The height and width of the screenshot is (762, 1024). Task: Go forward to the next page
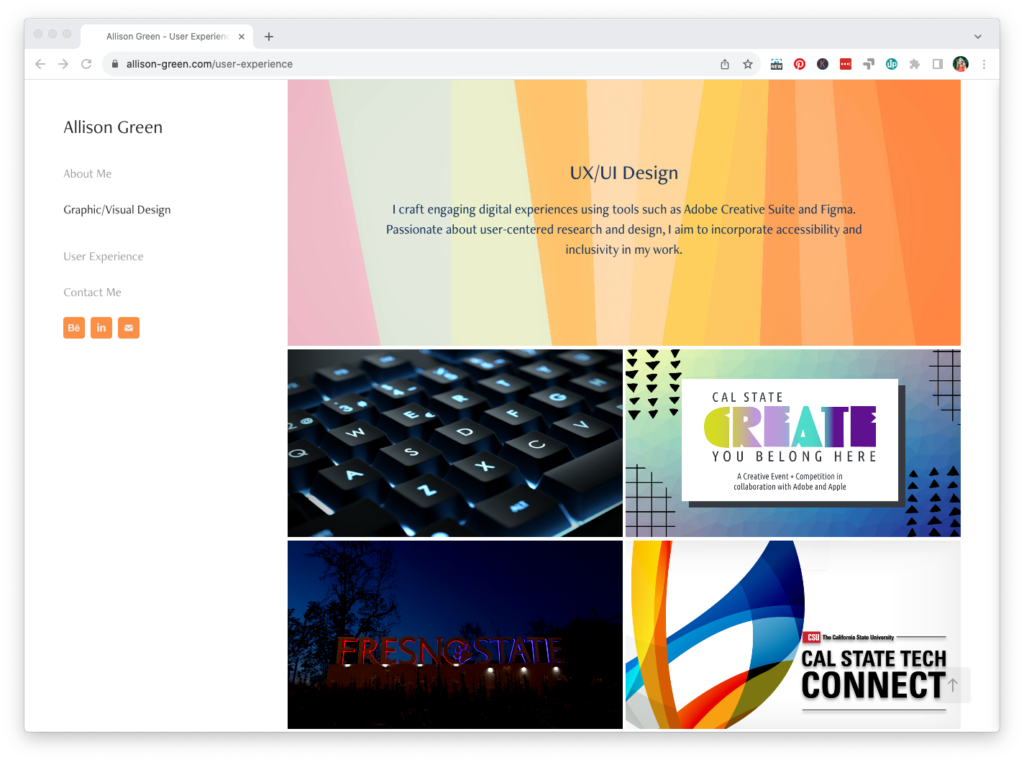(x=63, y=64)
